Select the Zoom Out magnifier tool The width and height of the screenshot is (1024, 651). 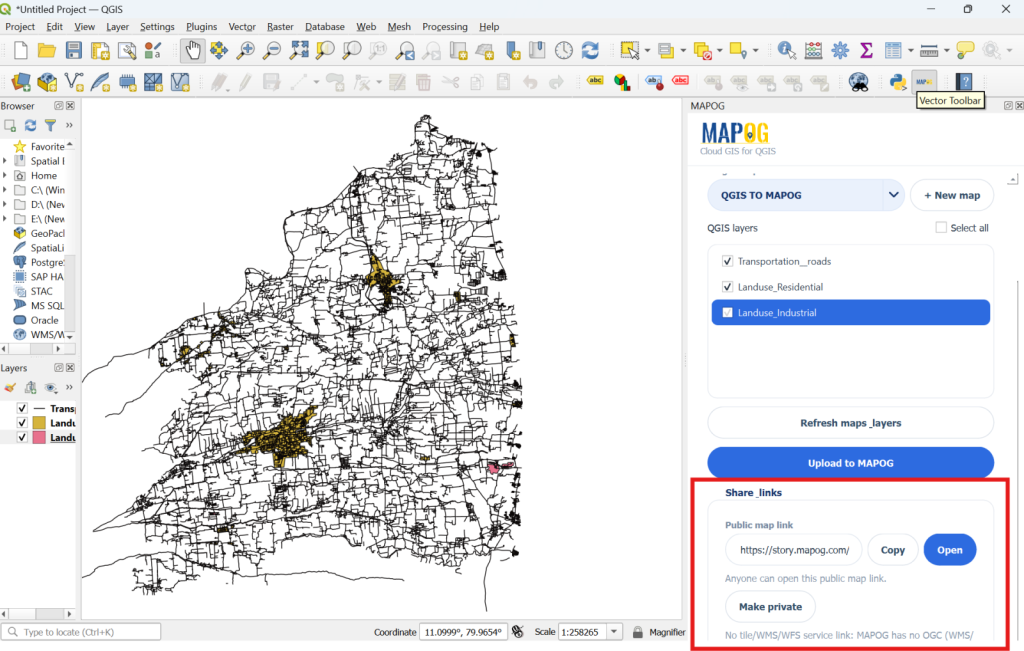click(272, 50)
